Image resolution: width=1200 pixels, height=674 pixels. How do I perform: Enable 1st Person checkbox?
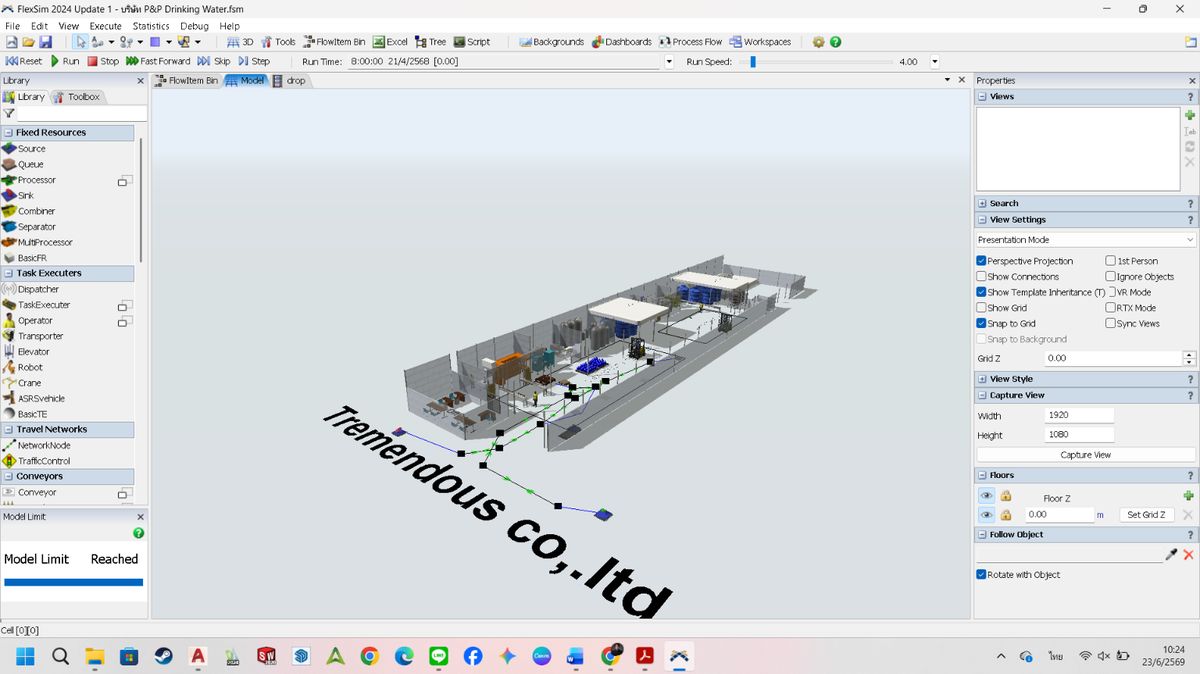pos(1110,261)
